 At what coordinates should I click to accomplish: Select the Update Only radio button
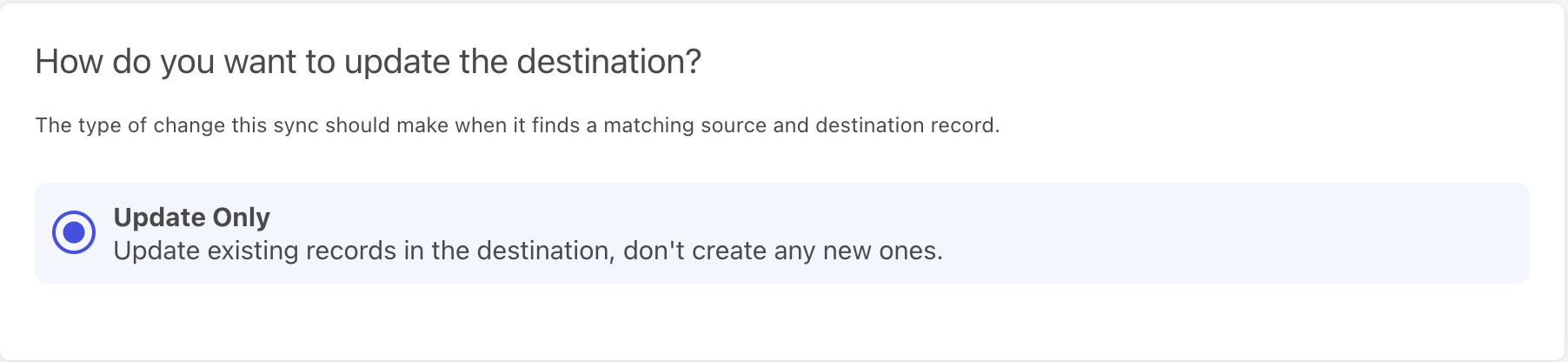tap(74, 232)
